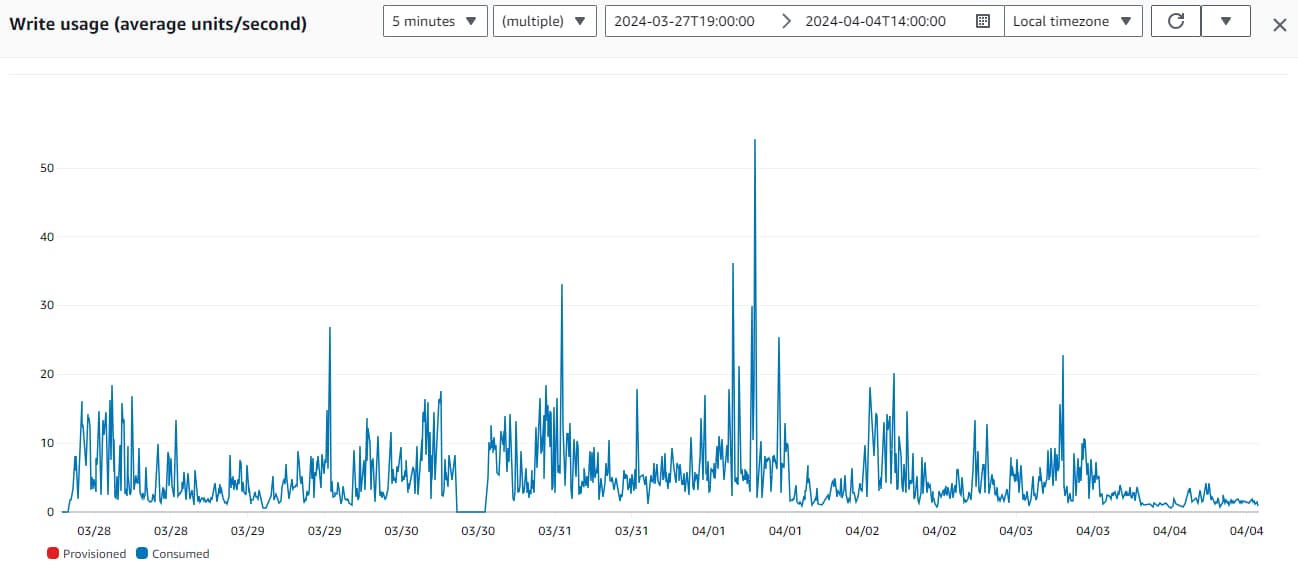The width and height of the screenshot is (1298, 569).
Task: Edit end time 2024-04-04T14:00:00
Action: click(875, 21)
